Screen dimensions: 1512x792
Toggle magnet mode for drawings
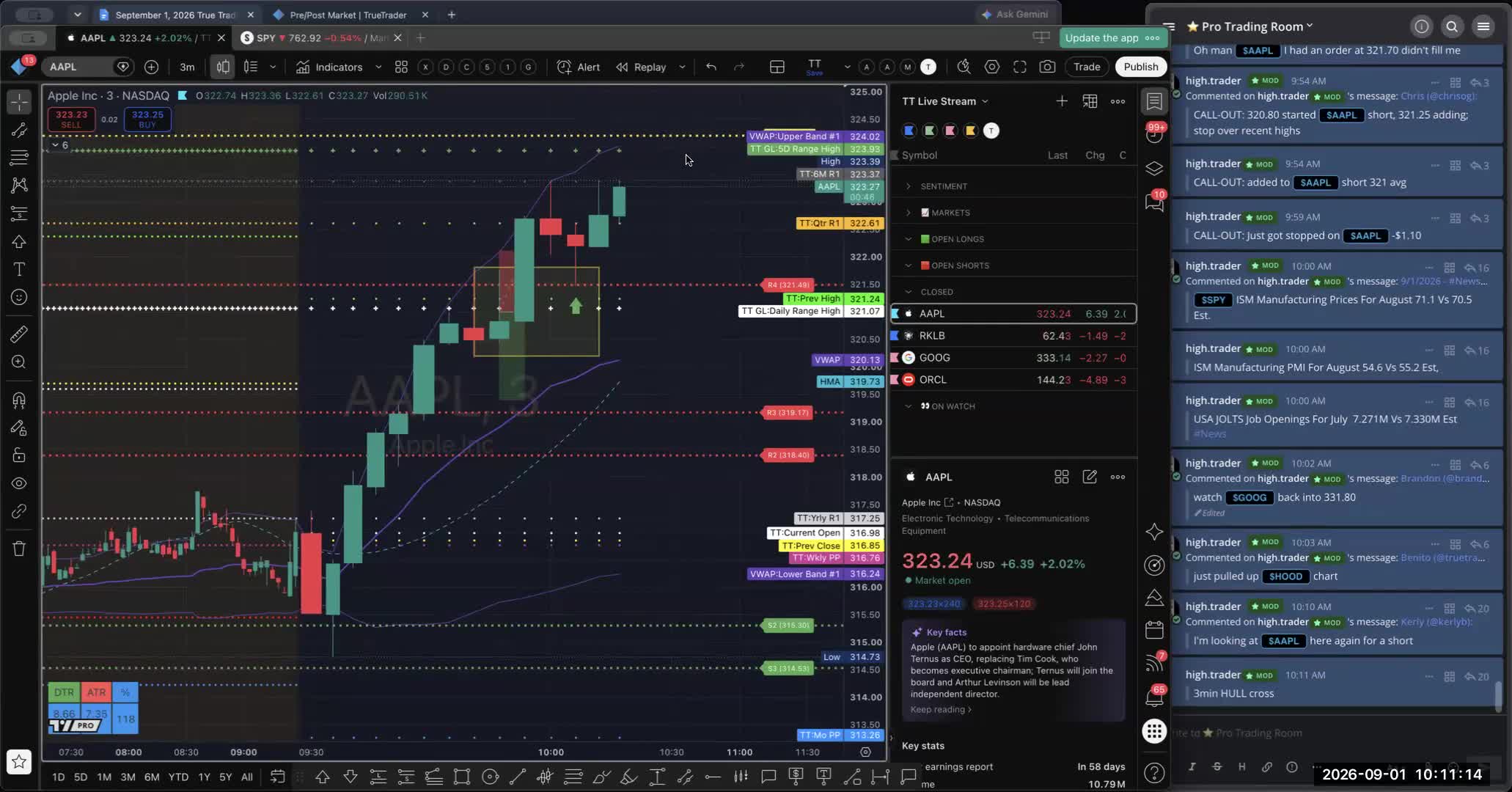20,400
